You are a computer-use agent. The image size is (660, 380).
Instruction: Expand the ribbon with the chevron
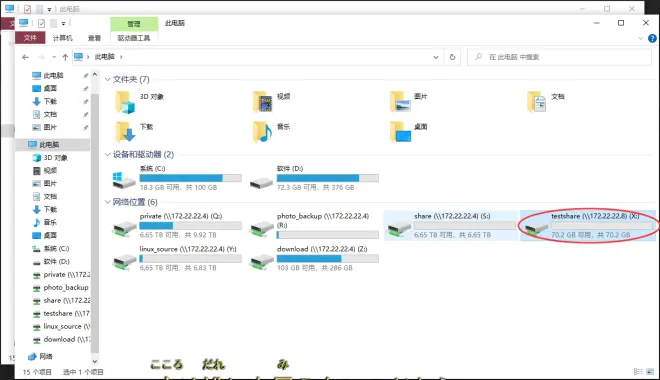[640, 38]
